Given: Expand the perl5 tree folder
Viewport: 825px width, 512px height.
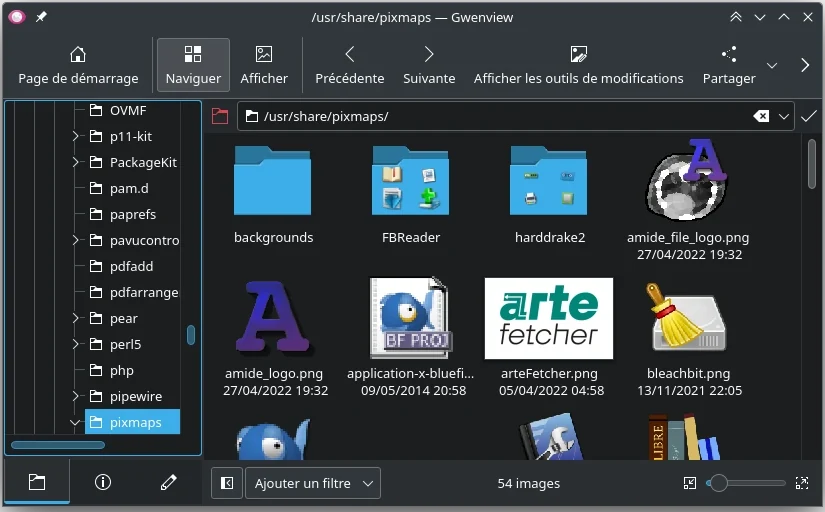Looking at the screenshot, I should (x=75, y=344).
